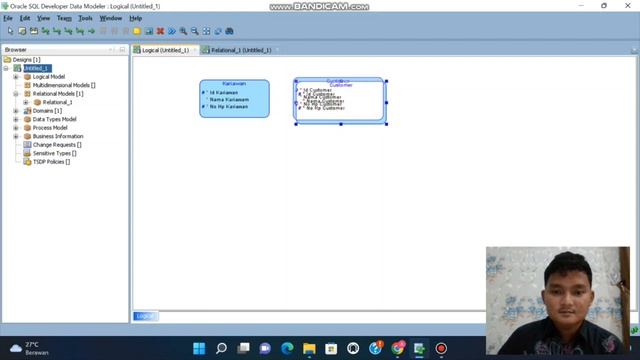The width and height of the screenshot is (640, 360).
Task: Click the 'No Hp Karyawan' attribute
Action: coord(229,107)
